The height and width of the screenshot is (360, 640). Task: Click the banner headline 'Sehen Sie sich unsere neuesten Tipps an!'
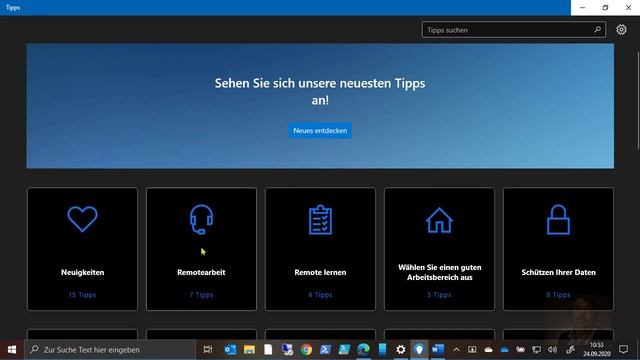320,91
